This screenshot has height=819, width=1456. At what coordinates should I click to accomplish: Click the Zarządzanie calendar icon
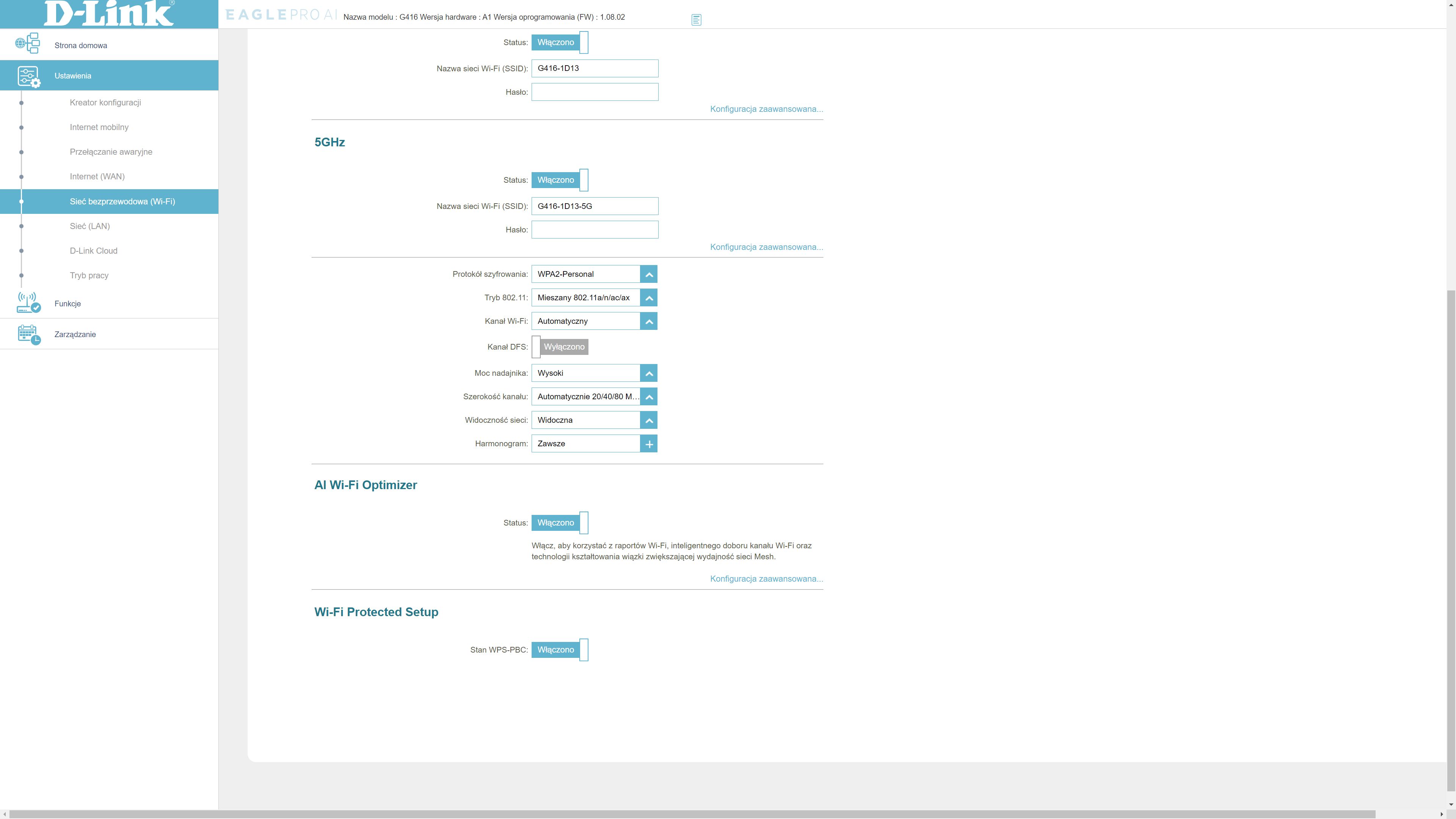point(29,334)
